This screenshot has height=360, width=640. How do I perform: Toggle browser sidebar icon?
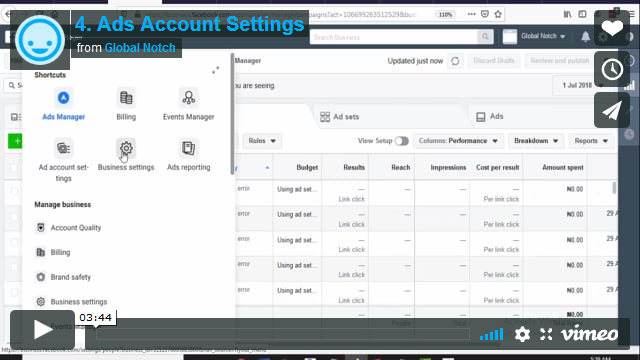click(x=582, y=14)
